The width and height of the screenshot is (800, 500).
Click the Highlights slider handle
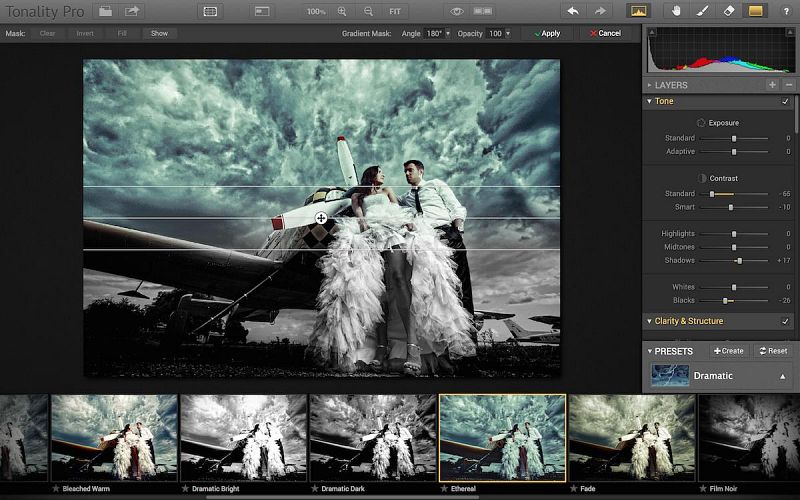point(734,234)
